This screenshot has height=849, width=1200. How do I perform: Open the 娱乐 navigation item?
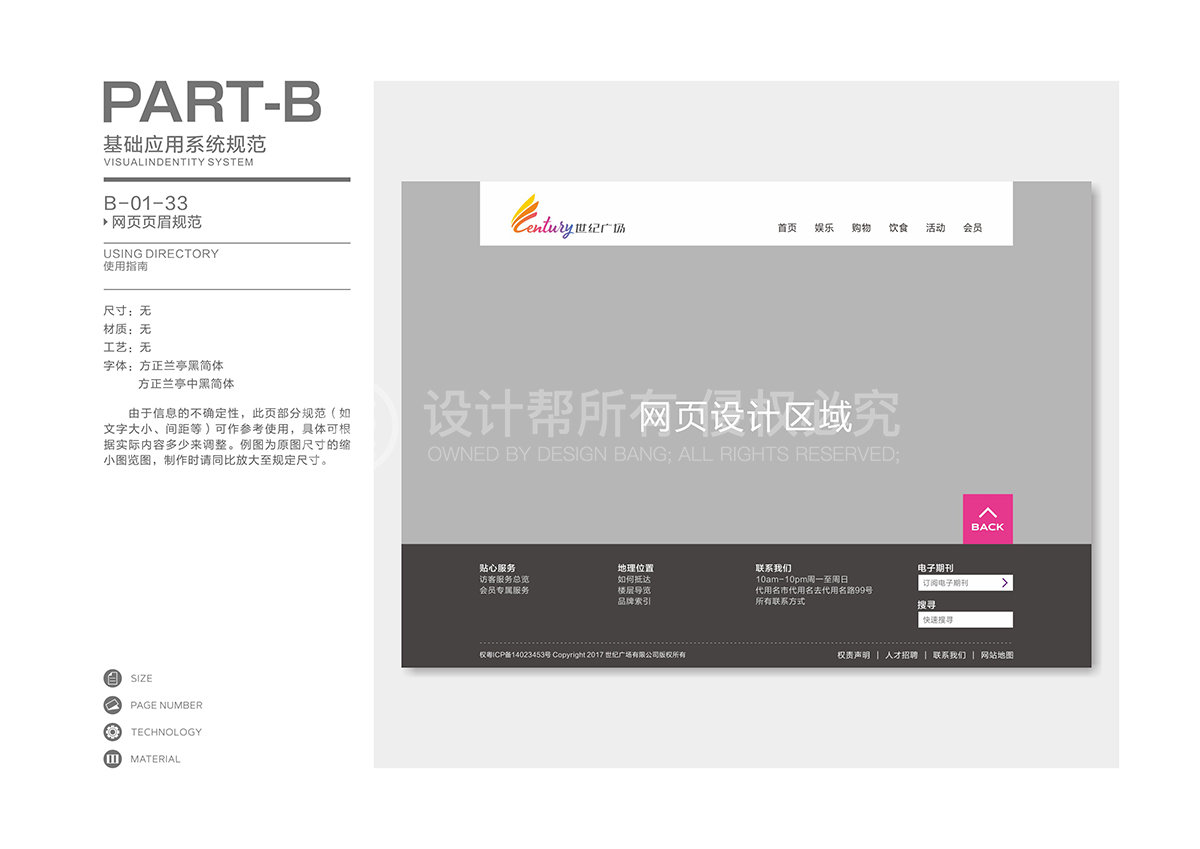824,228
